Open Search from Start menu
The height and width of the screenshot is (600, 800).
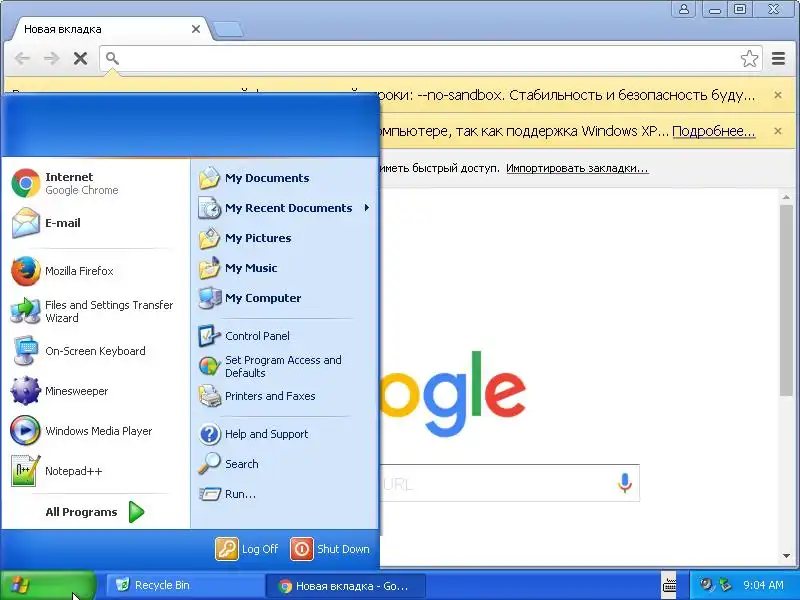(x=284, y=464)
